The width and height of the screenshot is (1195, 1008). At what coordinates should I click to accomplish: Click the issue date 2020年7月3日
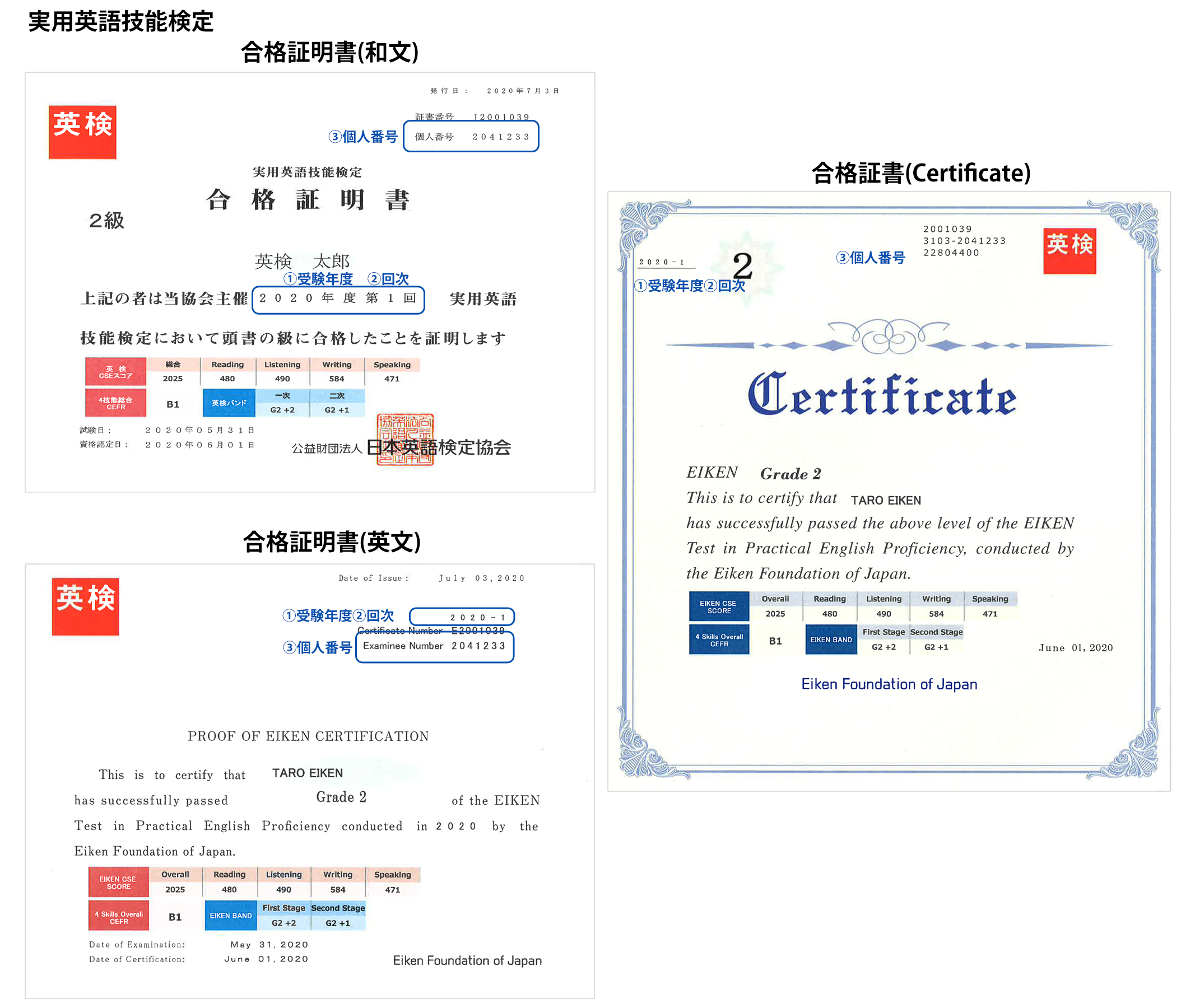(523, 91)
